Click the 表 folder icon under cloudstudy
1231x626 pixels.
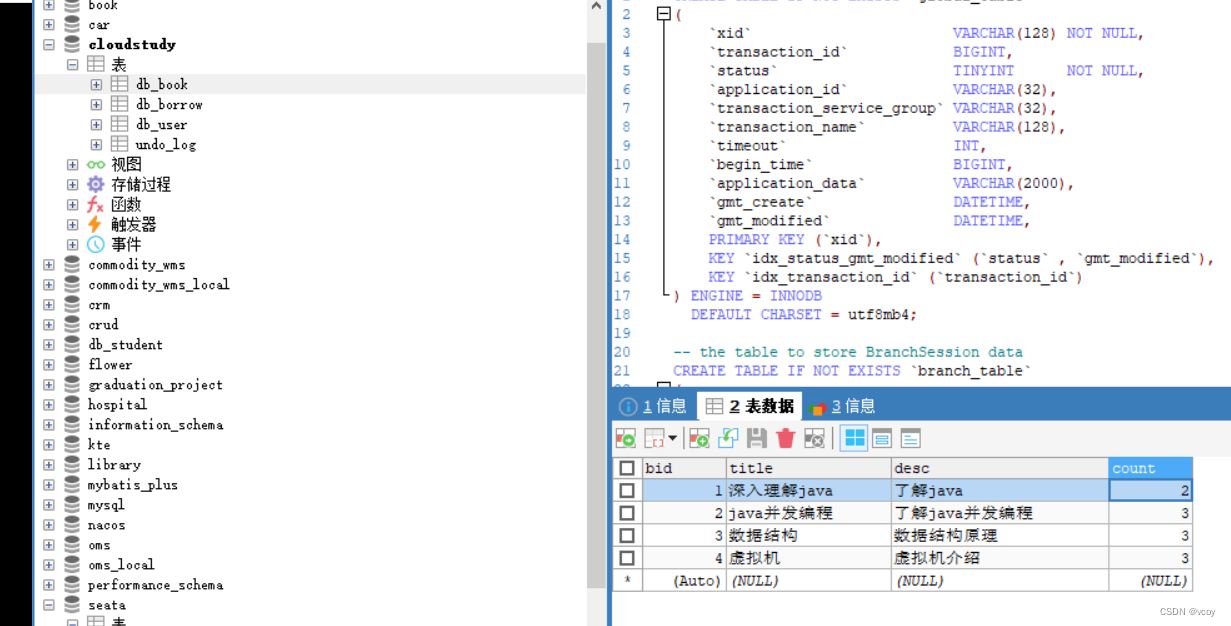[x=95, y=64]
